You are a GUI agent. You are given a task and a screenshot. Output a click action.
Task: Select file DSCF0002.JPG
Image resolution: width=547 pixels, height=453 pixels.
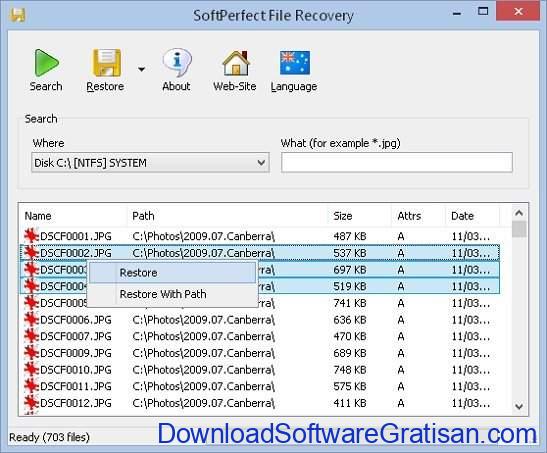coord(76,253)
